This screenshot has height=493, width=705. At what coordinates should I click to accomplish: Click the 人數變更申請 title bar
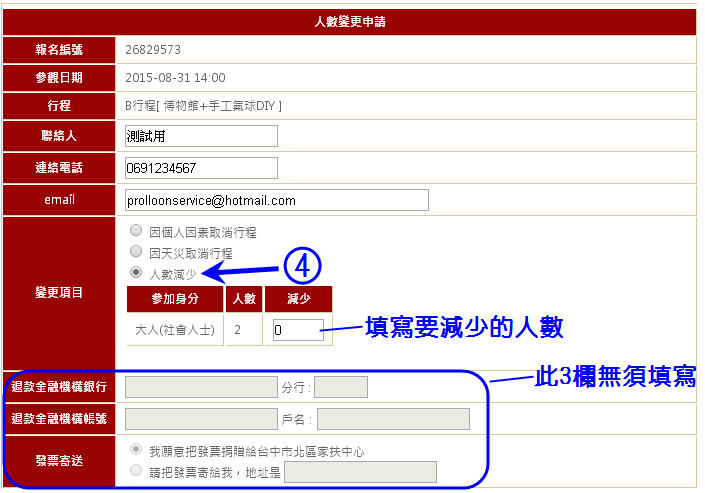pos(350,20)
